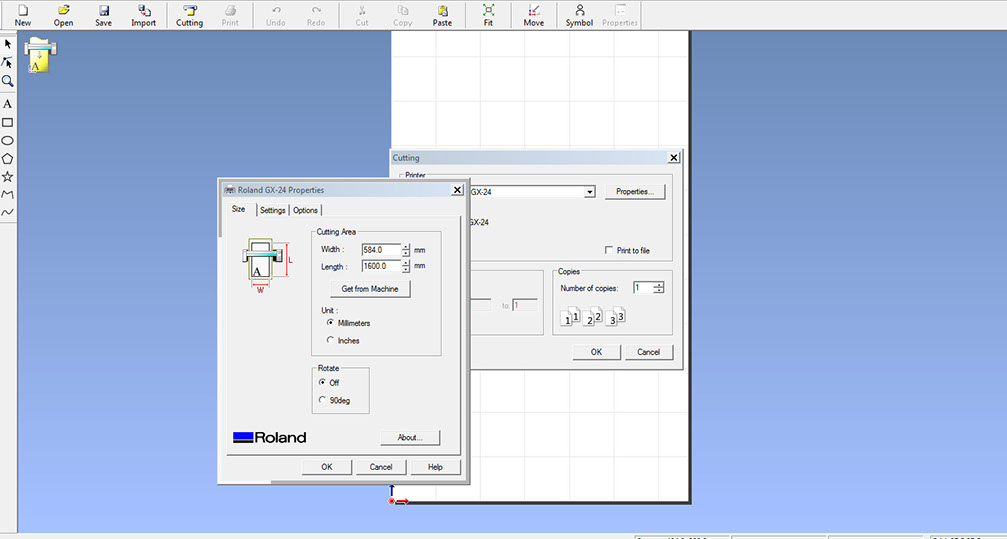Viewport: 1007px width, 539px height.
Task: Select the polygon drawing tool
Action: 8,158
